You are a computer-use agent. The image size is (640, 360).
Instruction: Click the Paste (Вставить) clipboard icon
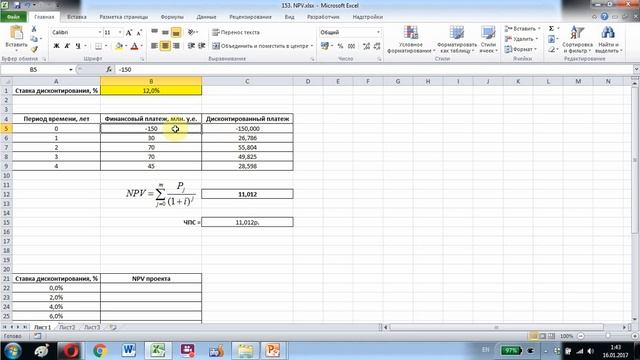(16, 33)
